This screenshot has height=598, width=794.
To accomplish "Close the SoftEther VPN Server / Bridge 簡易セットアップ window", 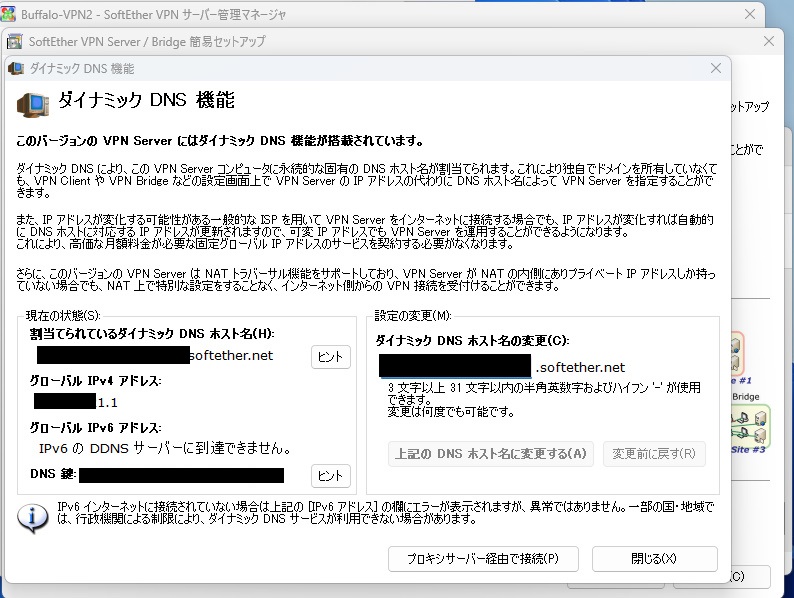I will tap(769, 41).
